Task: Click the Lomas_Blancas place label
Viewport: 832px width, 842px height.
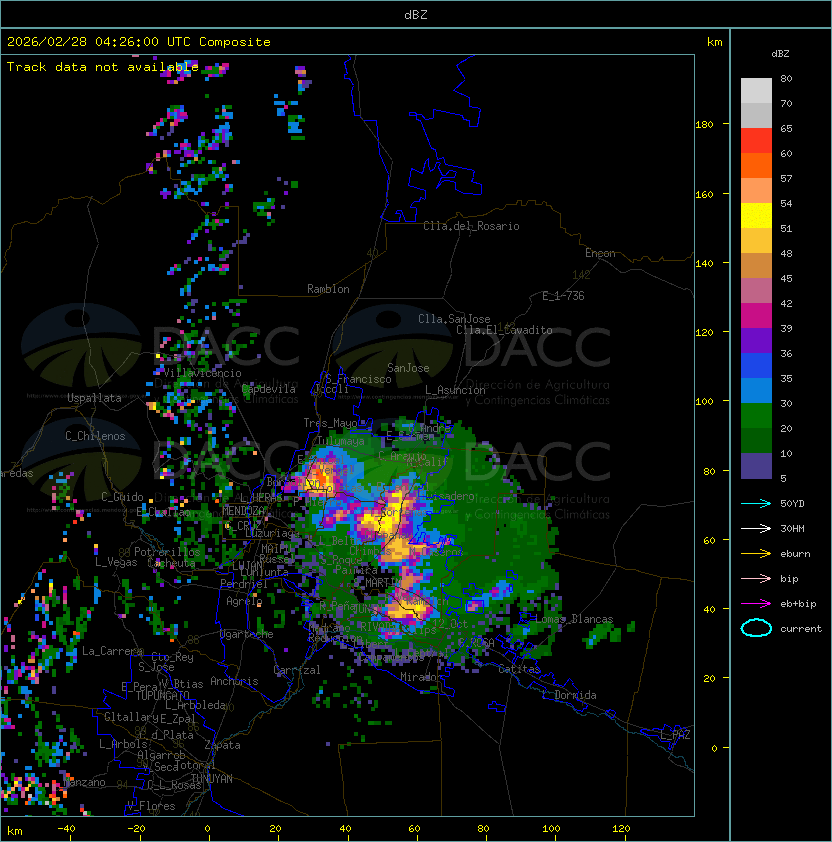Action: click(574, 619)
